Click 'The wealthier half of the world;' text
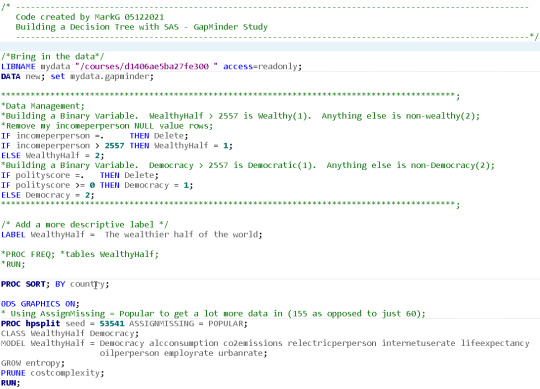 [184, 235]
